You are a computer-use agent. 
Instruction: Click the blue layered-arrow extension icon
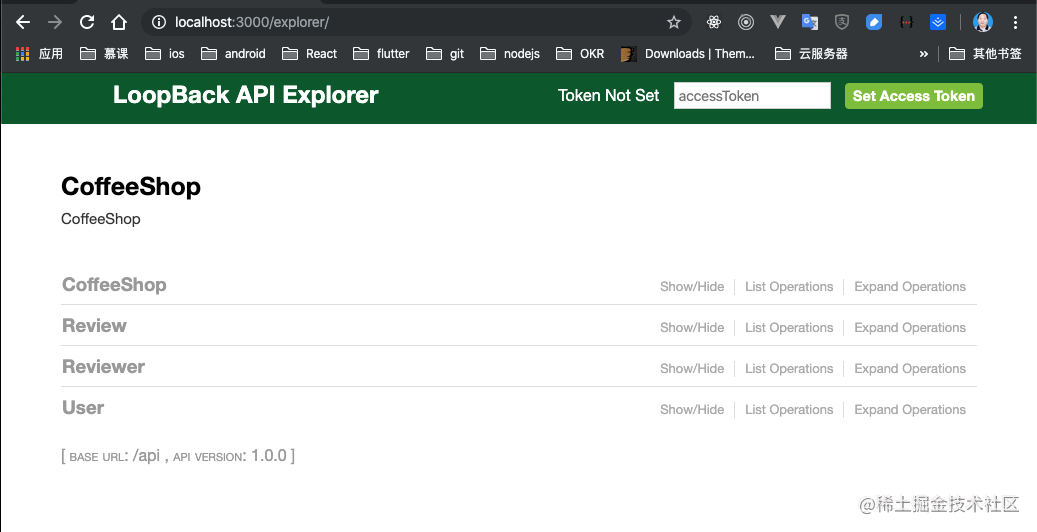tap(938, 22)
